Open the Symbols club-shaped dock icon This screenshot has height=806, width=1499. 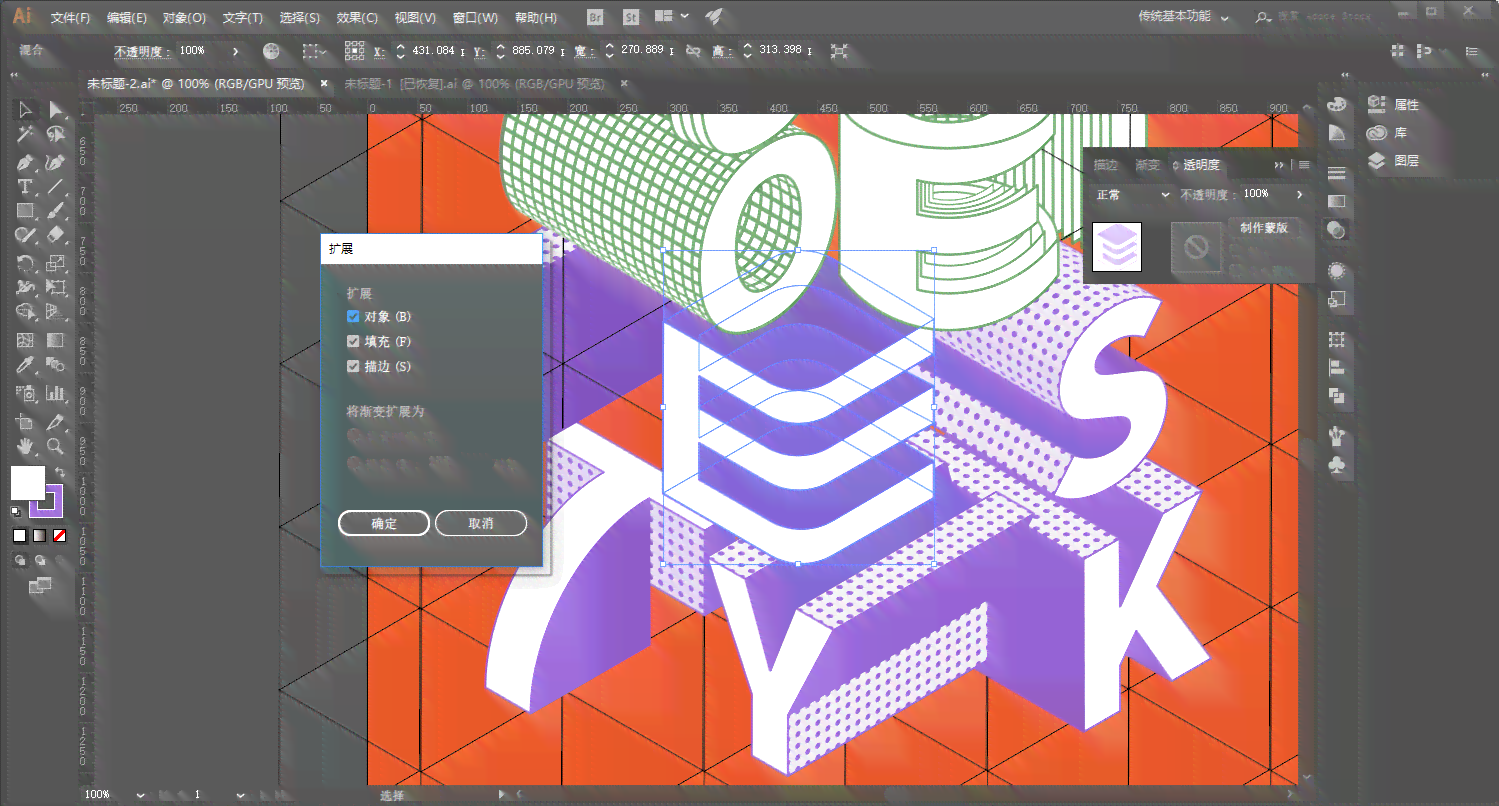[1336, 465]
